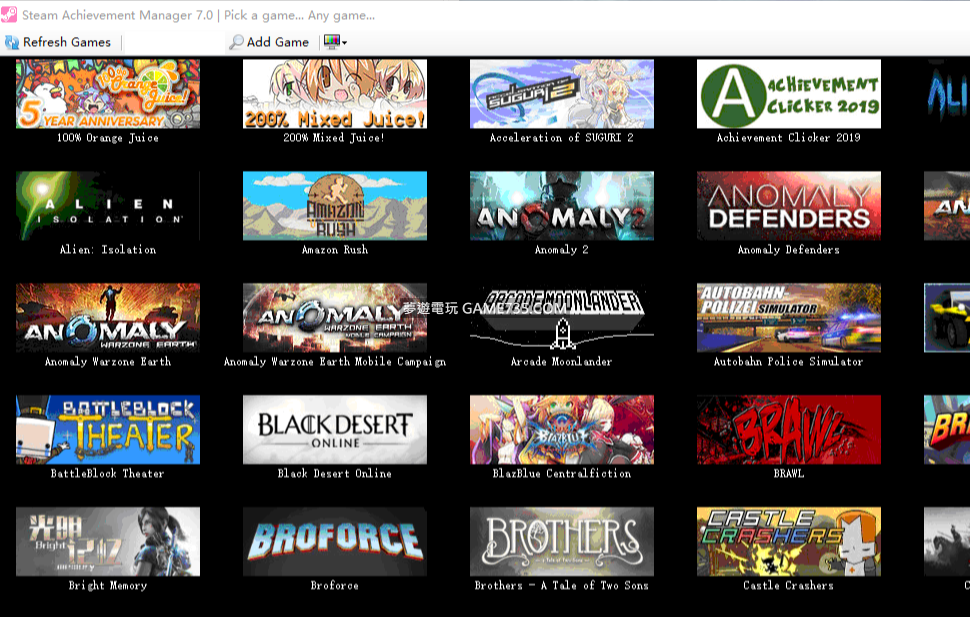The image size is (970, 617).
Task: Open the Broforce game banner
Action: 335,541
